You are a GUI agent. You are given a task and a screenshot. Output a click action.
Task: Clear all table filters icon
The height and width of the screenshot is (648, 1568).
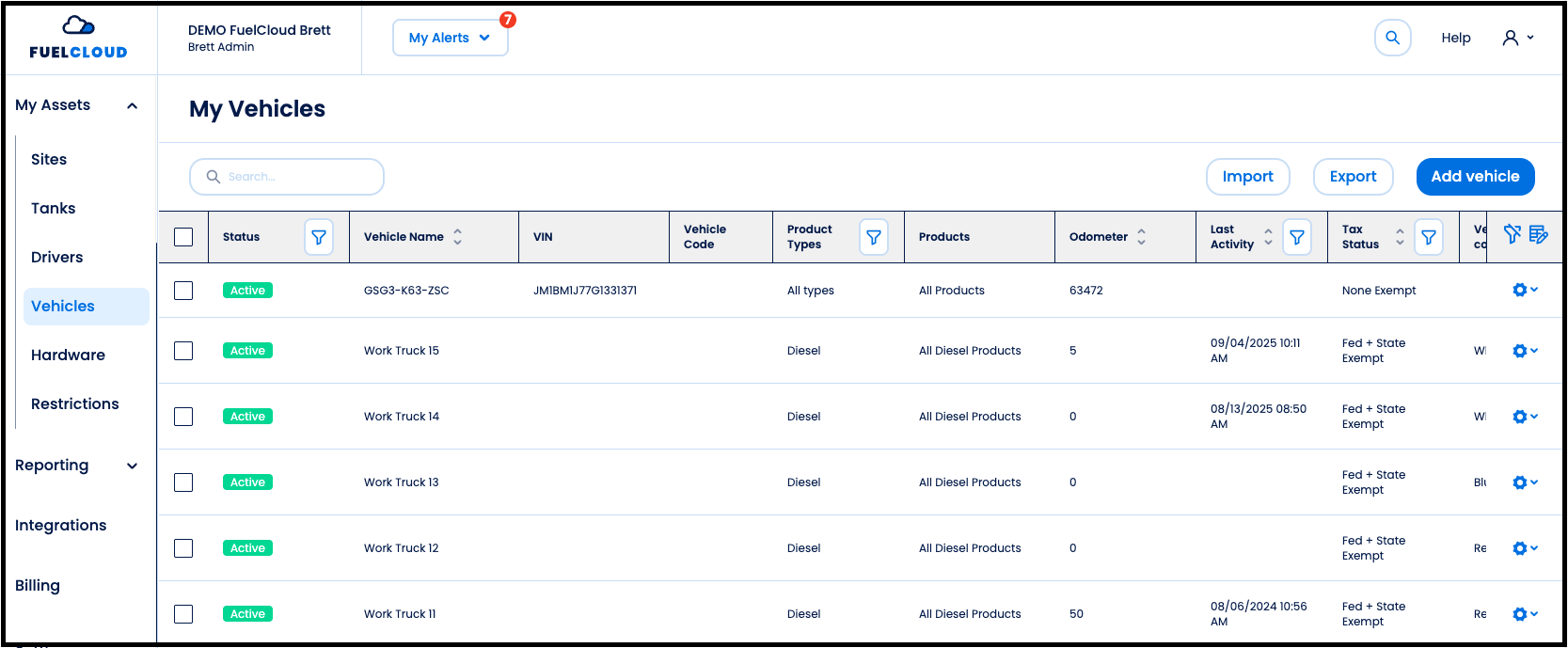pos(1512,234)
